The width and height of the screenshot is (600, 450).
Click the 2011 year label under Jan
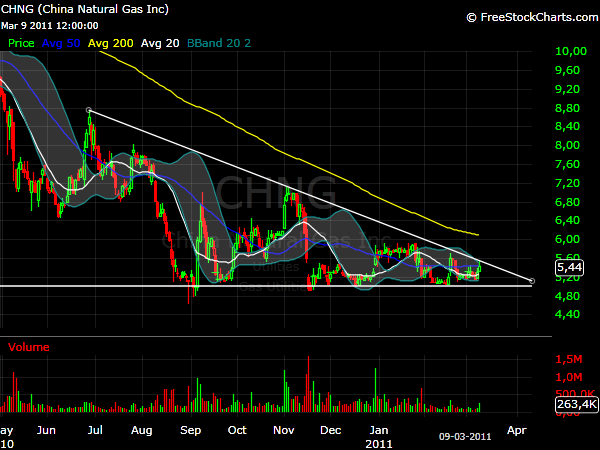379,444
